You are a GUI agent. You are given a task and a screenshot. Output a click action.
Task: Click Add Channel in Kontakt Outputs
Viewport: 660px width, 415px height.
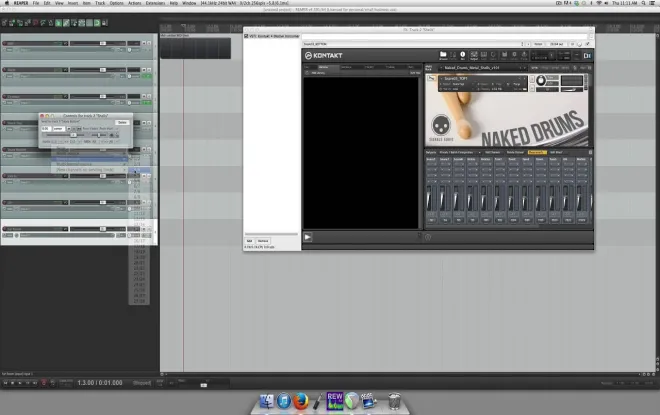pos(493,152)
